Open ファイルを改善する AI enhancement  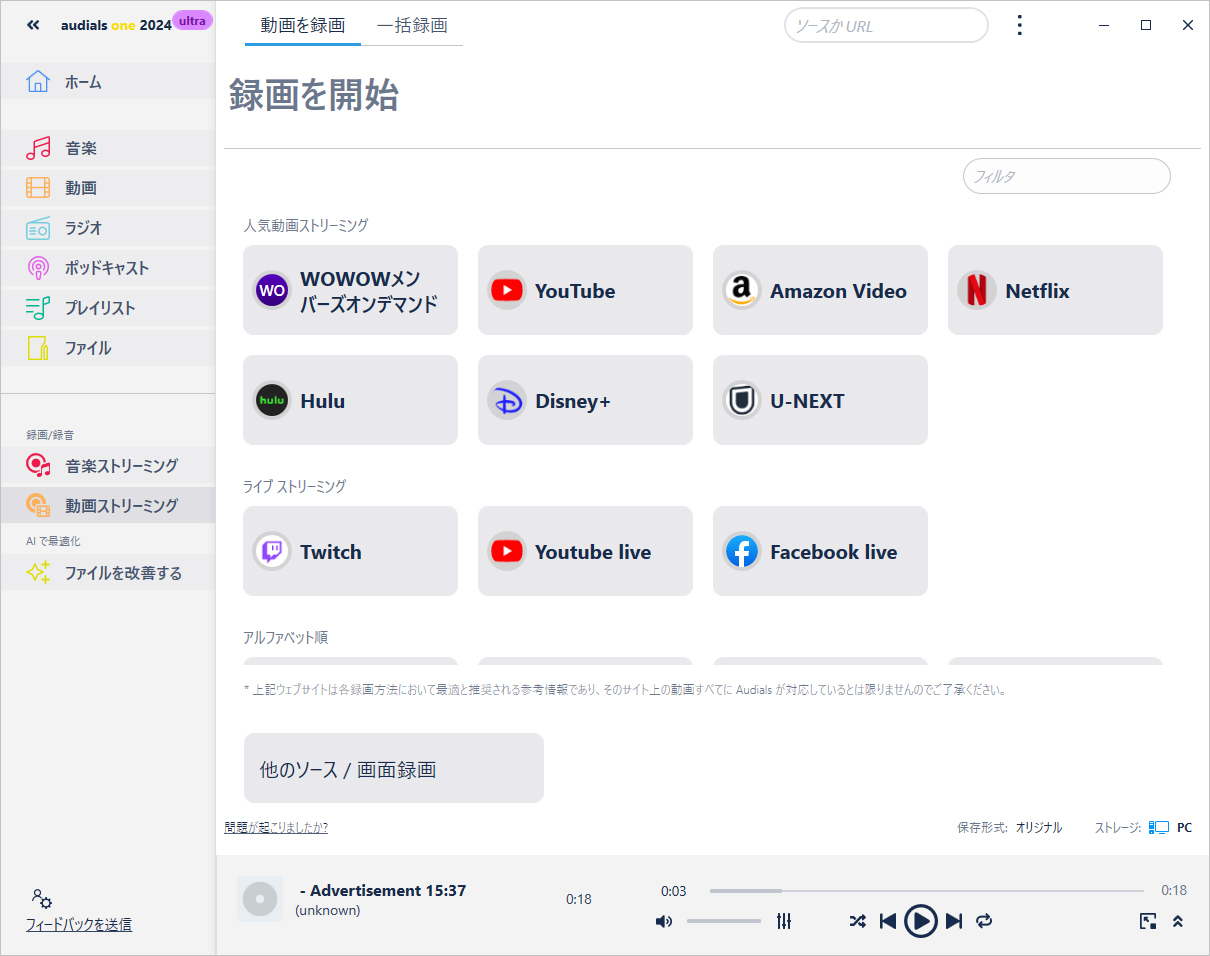[107, 573]
